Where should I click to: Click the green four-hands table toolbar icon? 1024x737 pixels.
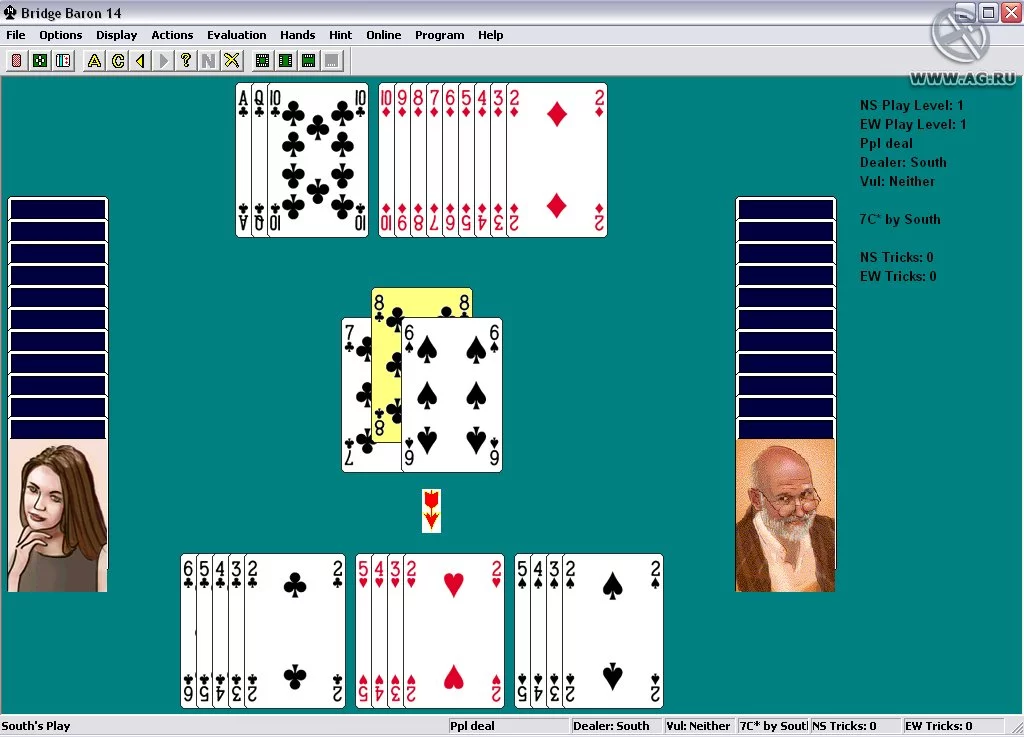[x=40, y=61]
